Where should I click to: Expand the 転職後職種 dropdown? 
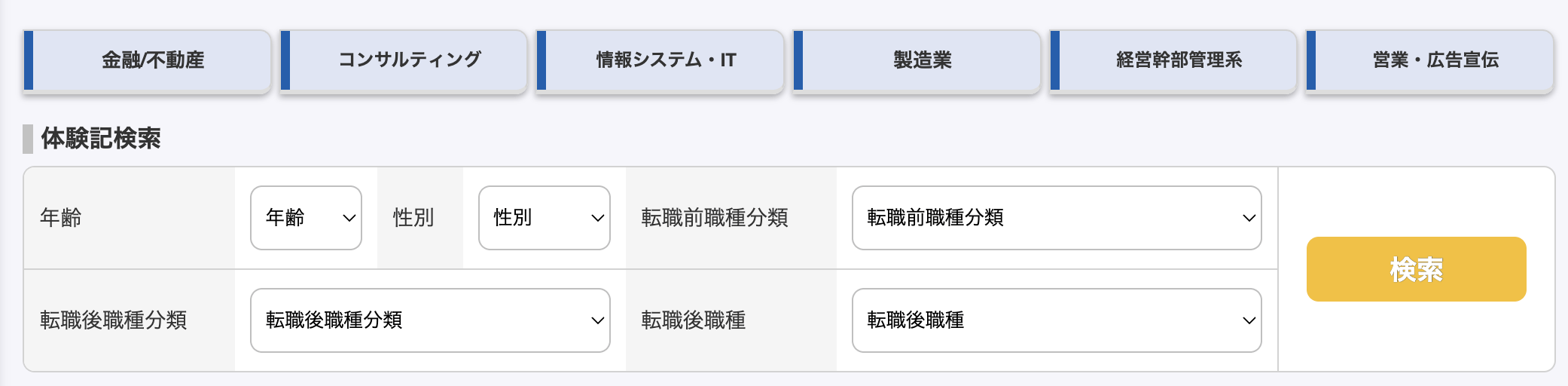(x=1057, y=320)
